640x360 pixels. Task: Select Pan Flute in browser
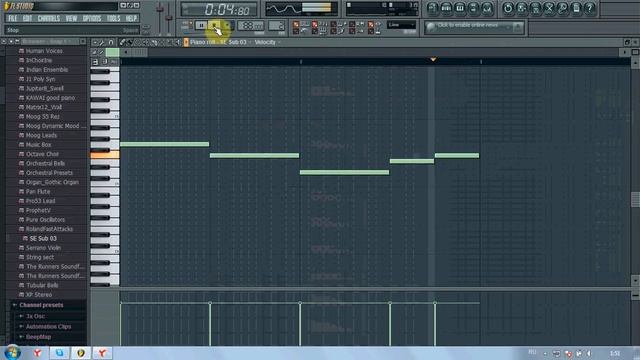point(38,192)
